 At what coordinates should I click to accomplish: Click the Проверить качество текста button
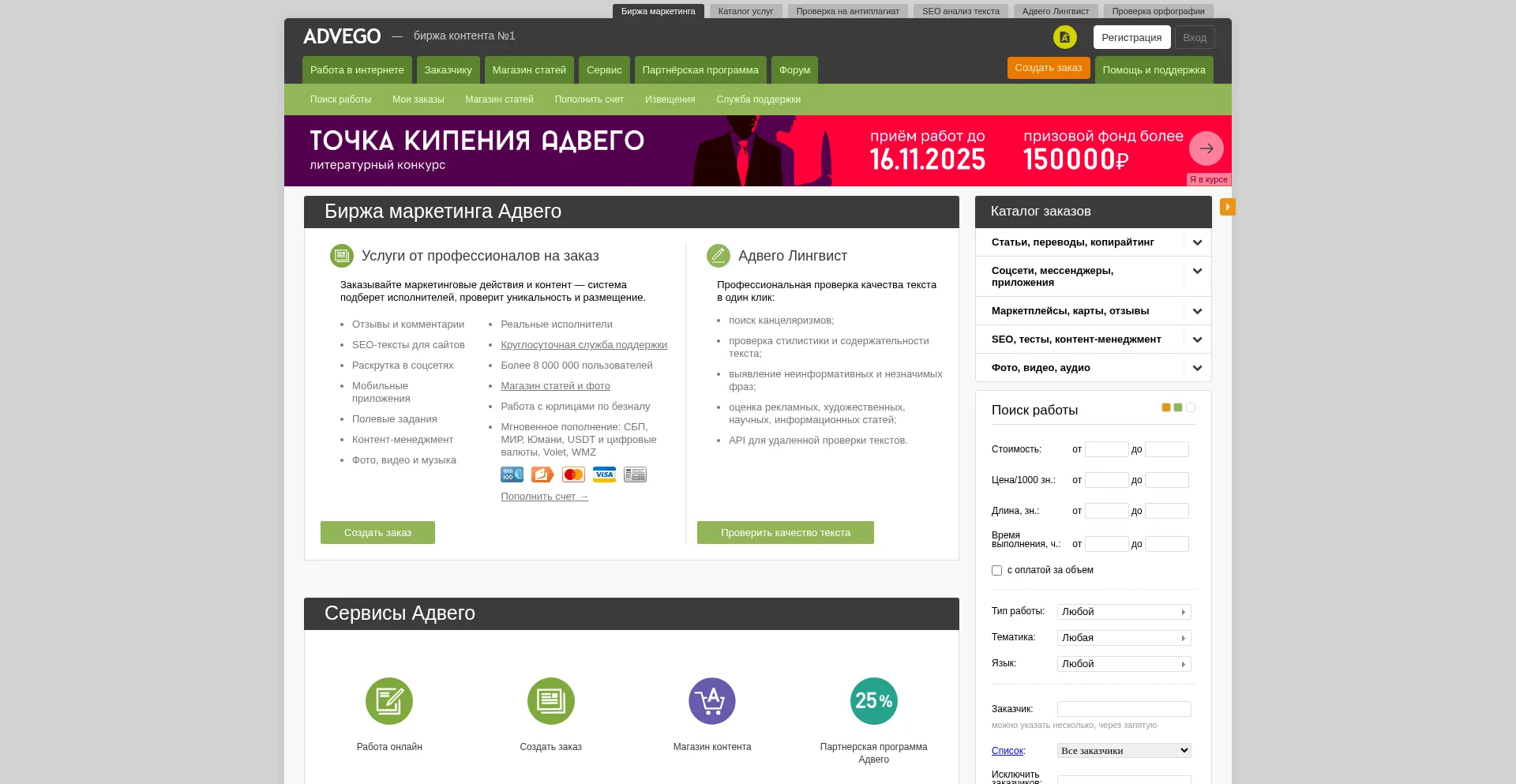785,533
